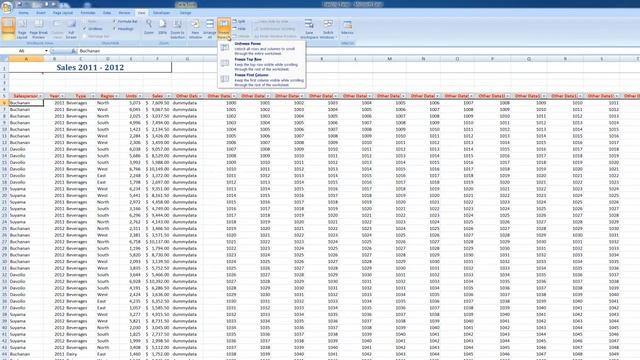Open Switch Windows list

[x=328, y=29]
